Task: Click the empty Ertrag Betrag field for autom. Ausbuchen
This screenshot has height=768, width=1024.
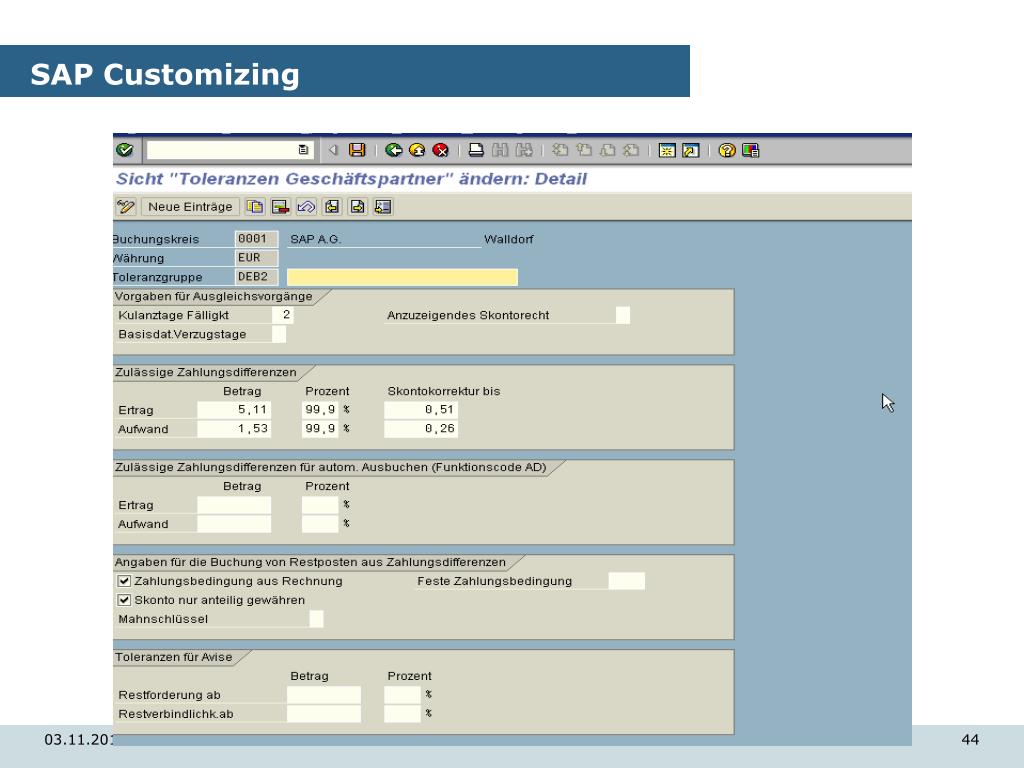Action: (234, 505)
